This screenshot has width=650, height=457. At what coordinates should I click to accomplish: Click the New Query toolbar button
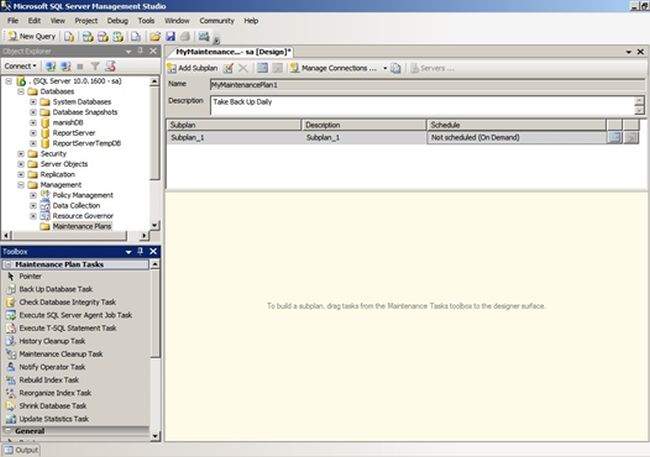32,36
